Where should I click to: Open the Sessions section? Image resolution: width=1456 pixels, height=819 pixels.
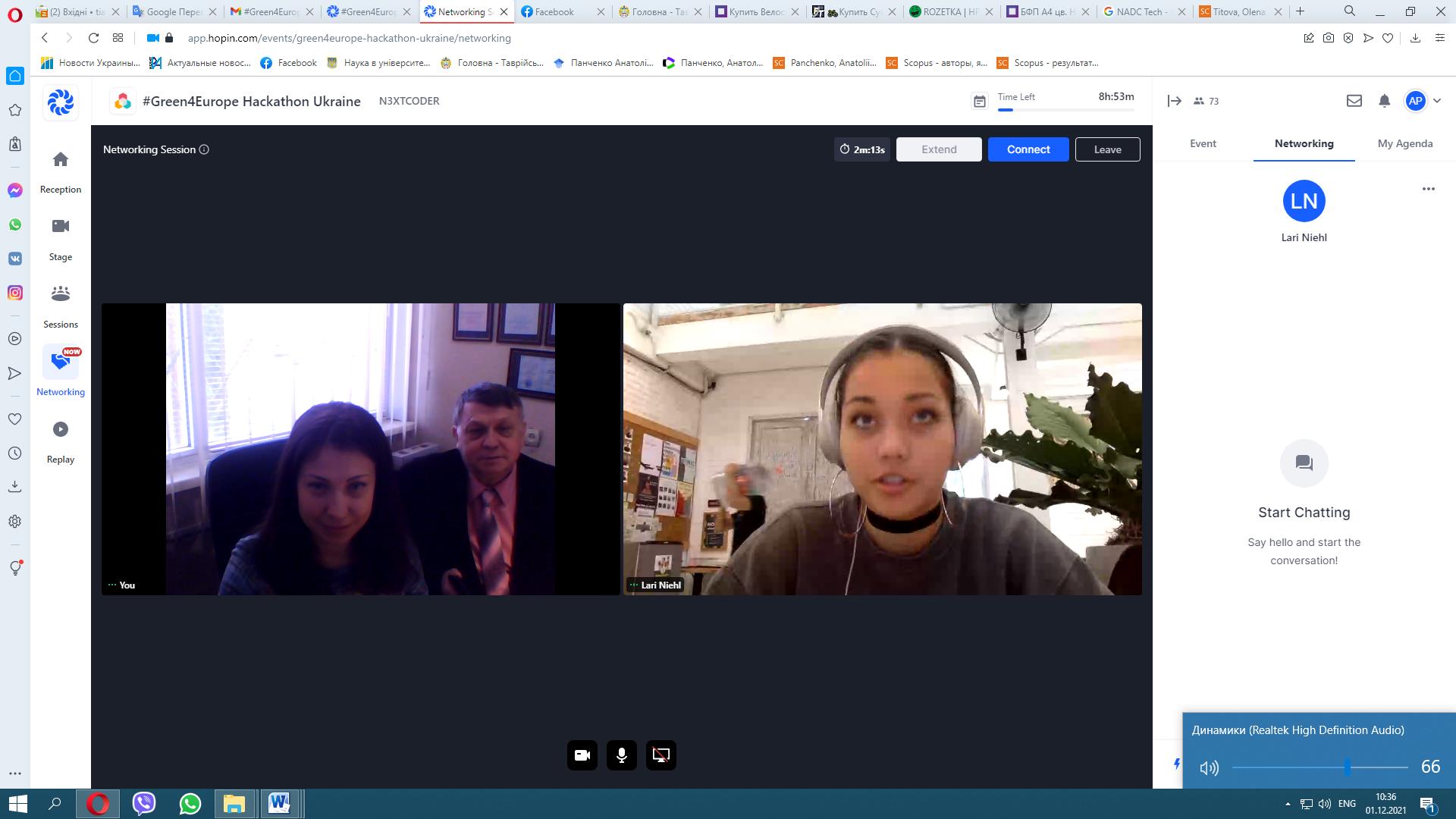coord(61,306)
